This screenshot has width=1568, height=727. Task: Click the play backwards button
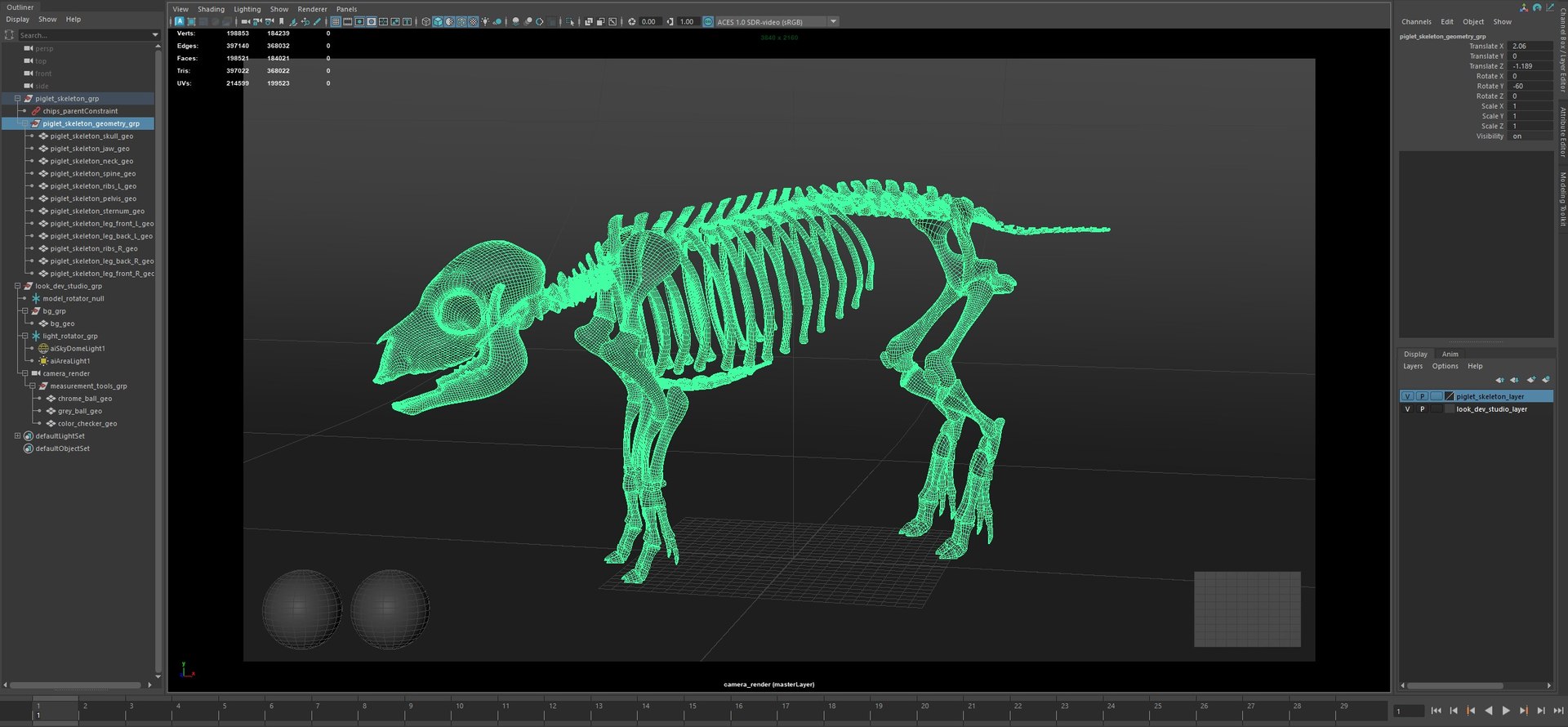coord(1489,711)
